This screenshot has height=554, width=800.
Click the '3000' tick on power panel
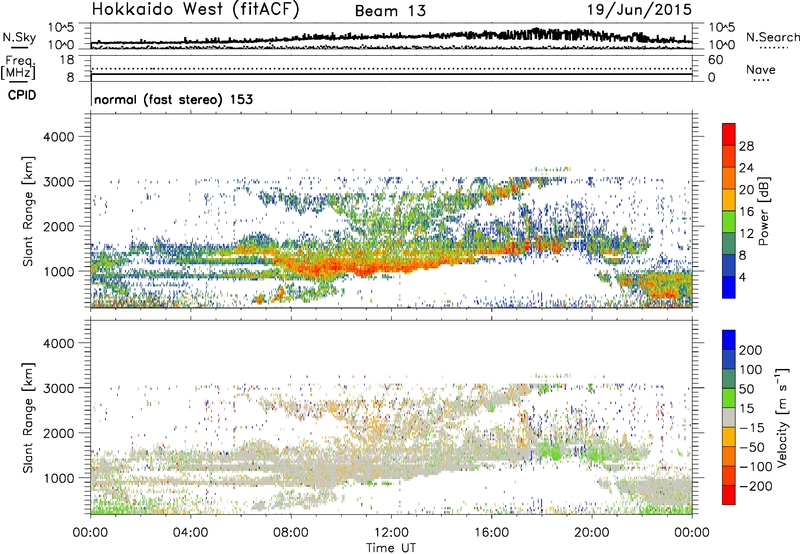tap(58, 182)
